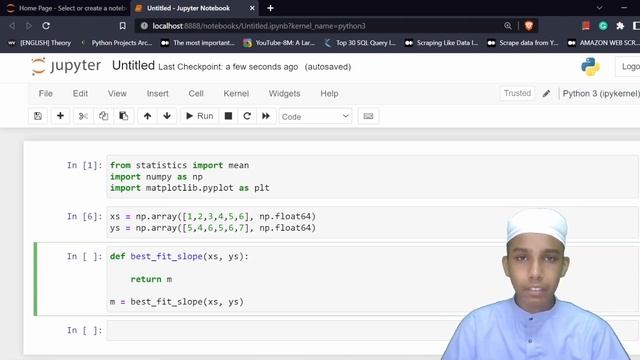Open the View menu
This screenshot has width=640, height=360.
click(117, 93)
